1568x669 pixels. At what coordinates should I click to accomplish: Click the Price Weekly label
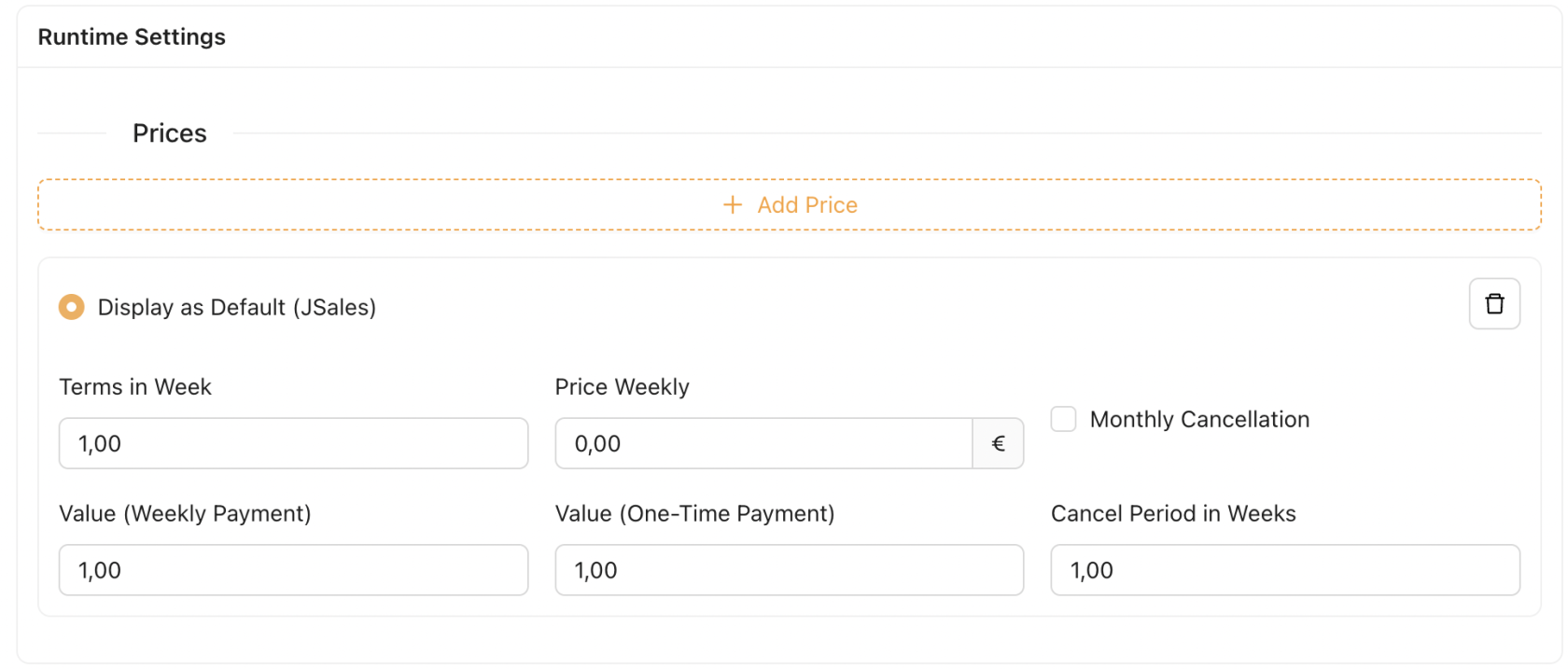(622, 387)
